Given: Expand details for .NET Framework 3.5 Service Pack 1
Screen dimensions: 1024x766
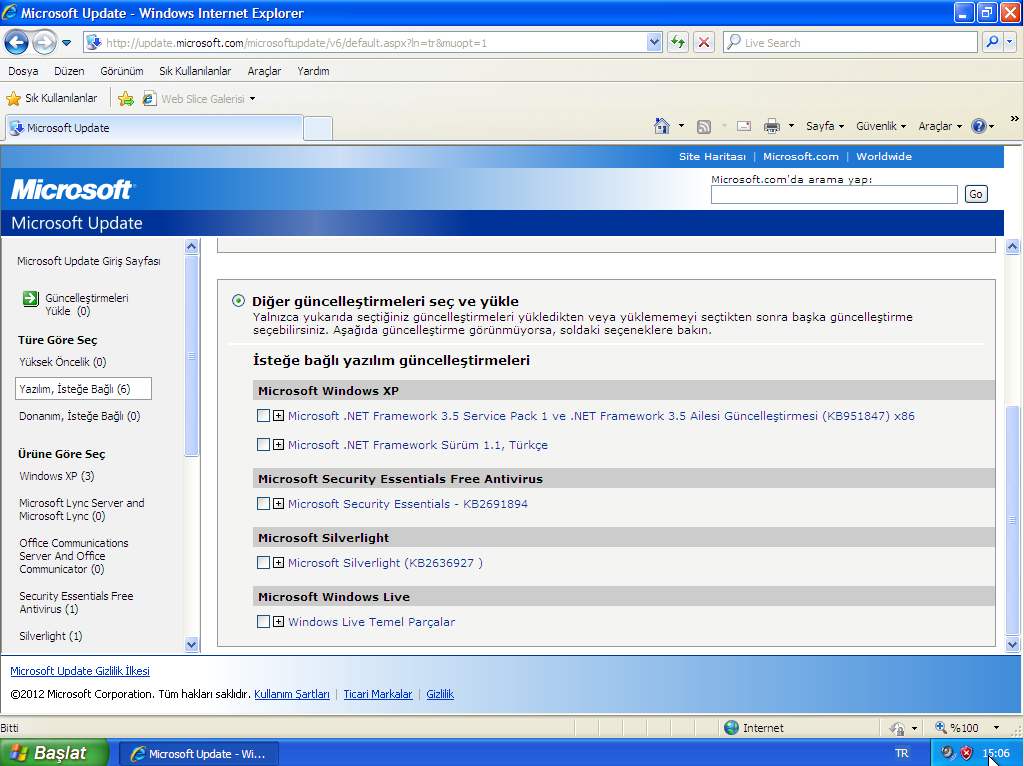Looking at the screenshot, I should 278,416.
